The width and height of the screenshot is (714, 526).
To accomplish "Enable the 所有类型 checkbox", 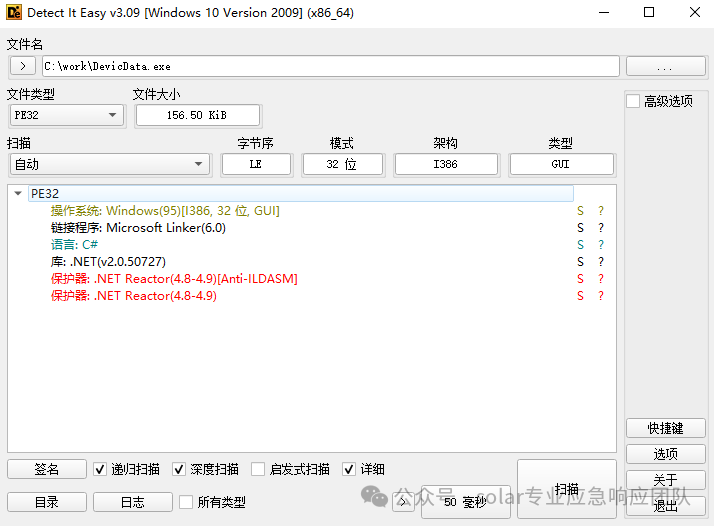I will [x=186, y=502].
